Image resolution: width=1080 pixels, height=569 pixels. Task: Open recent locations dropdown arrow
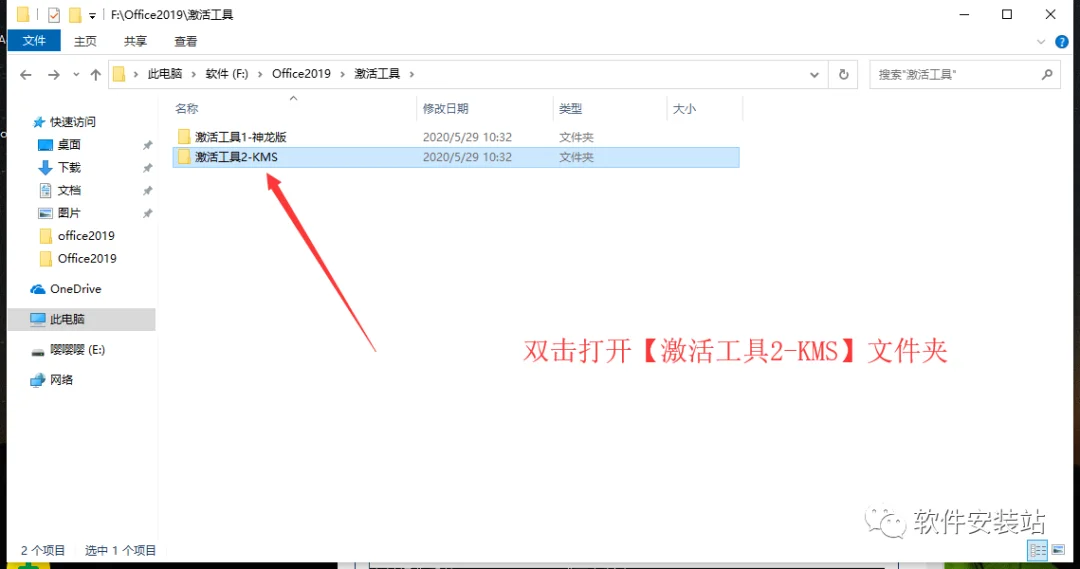[x=76, y=74]
